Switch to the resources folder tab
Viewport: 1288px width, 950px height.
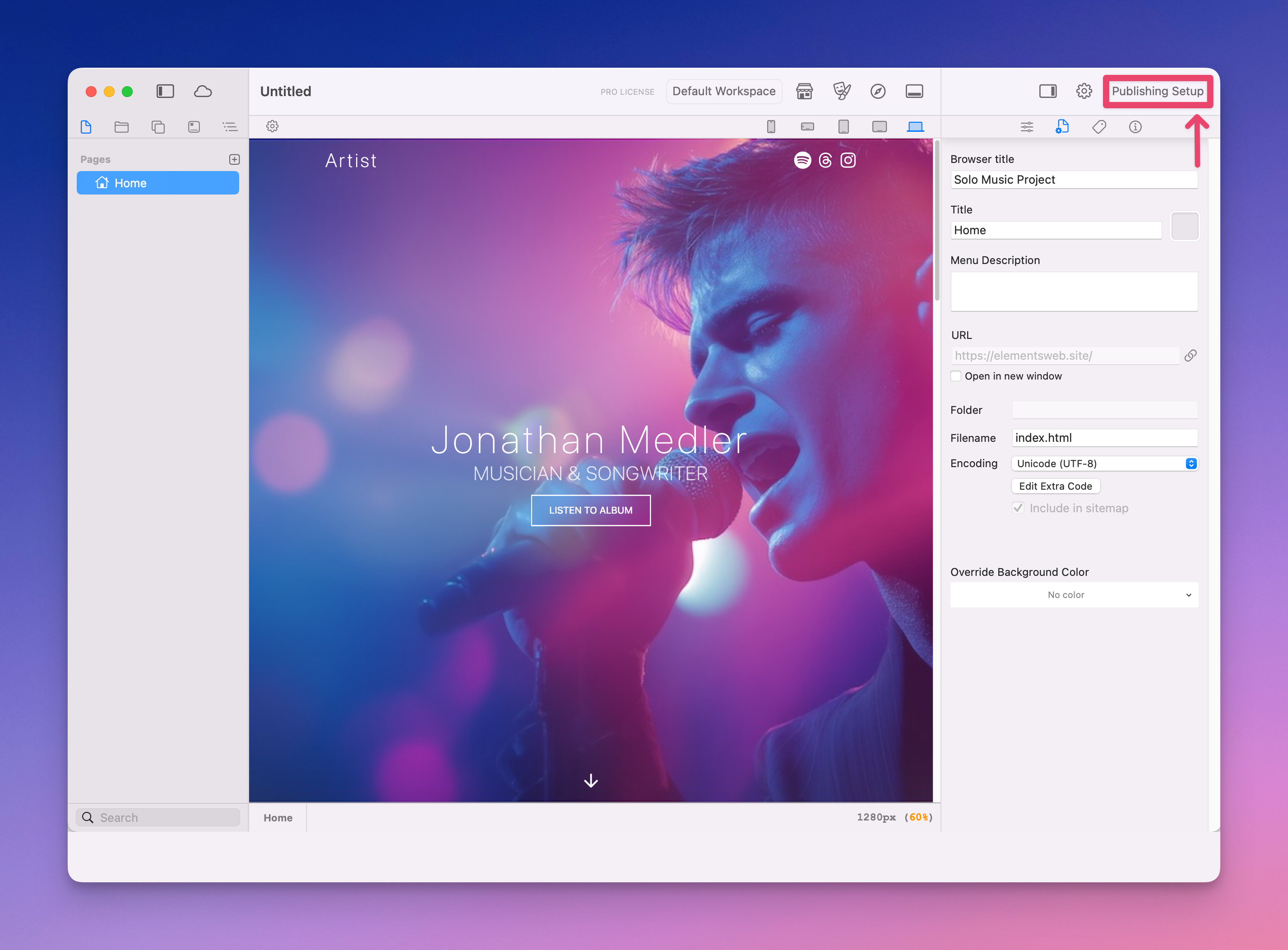[x=121, y=126]
